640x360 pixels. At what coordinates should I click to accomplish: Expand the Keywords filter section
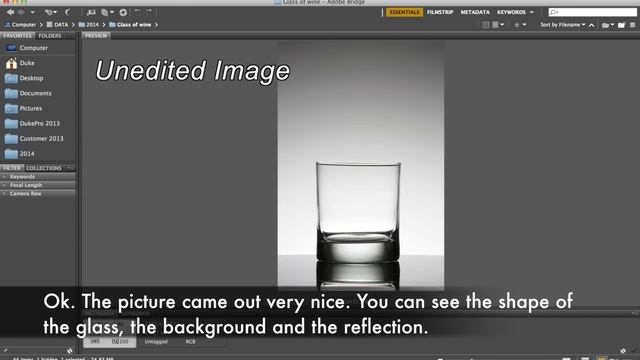(x=38, y=177)
